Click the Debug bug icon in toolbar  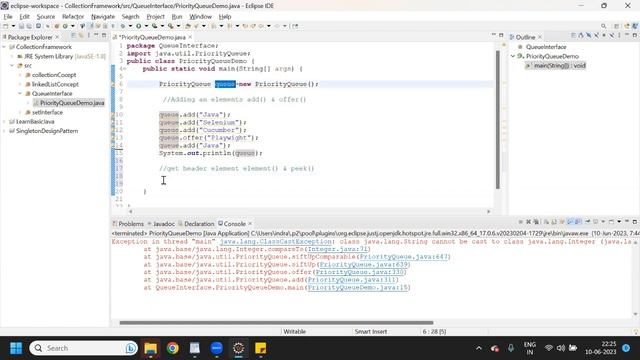tap(122, 26)
